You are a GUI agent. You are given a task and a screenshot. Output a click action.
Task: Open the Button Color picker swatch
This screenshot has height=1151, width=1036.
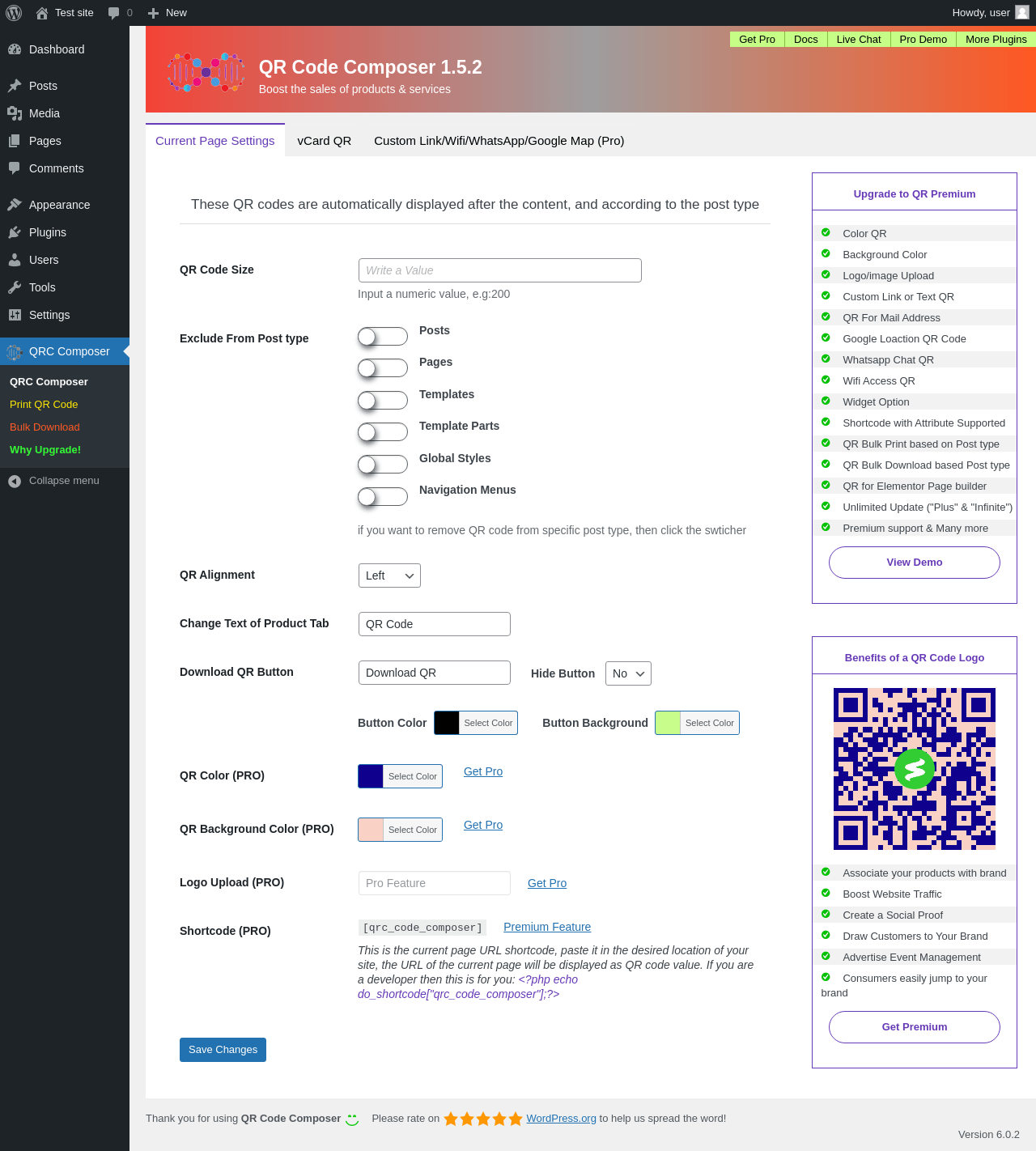point(476,723)
